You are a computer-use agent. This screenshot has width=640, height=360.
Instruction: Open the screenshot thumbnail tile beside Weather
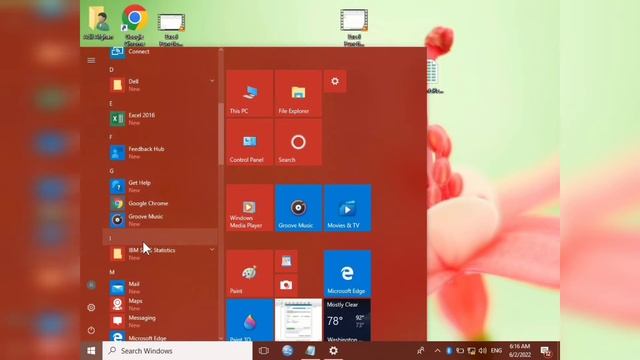click(x=298, y=320)
